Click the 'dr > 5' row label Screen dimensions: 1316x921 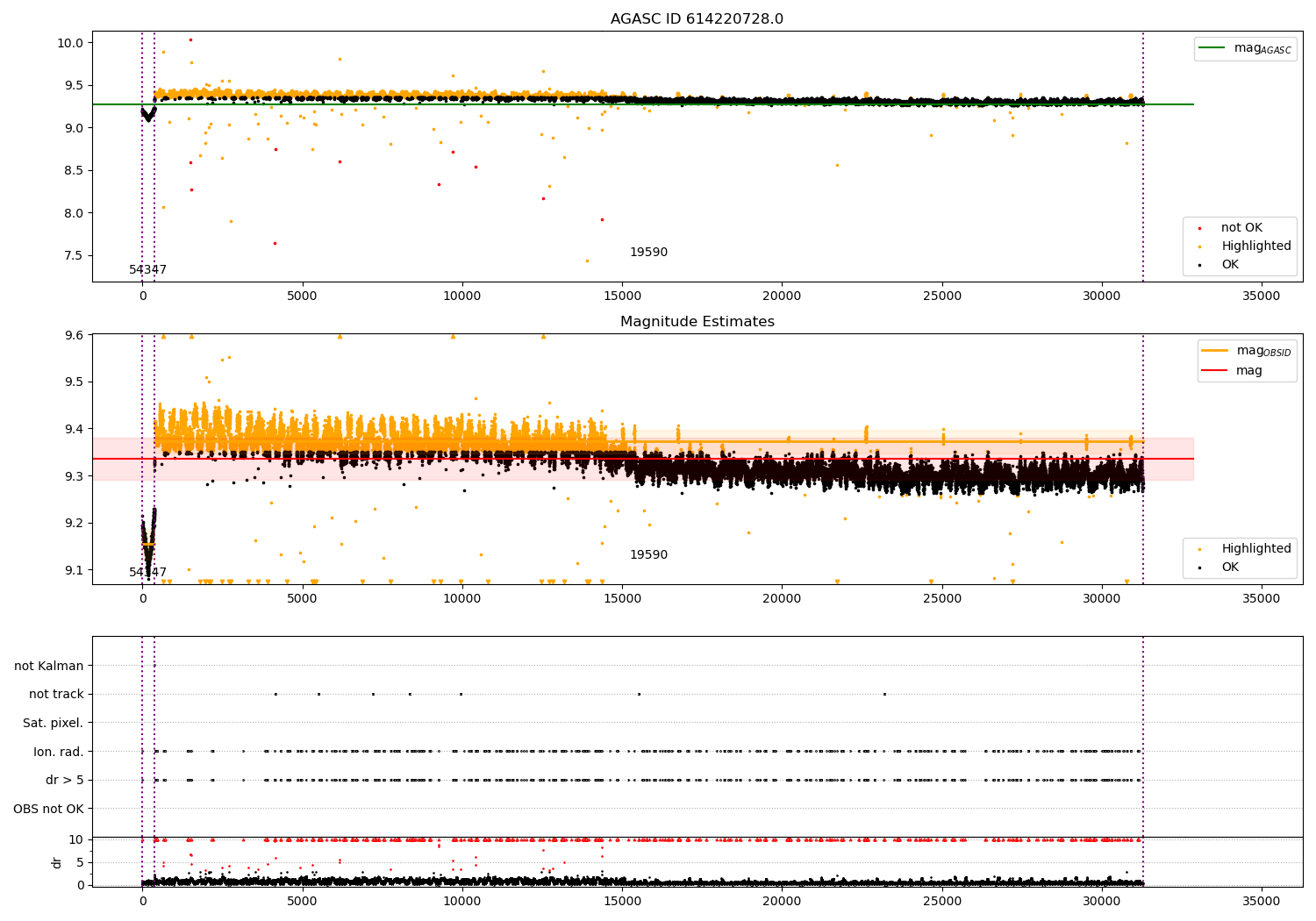coord(65,781)
